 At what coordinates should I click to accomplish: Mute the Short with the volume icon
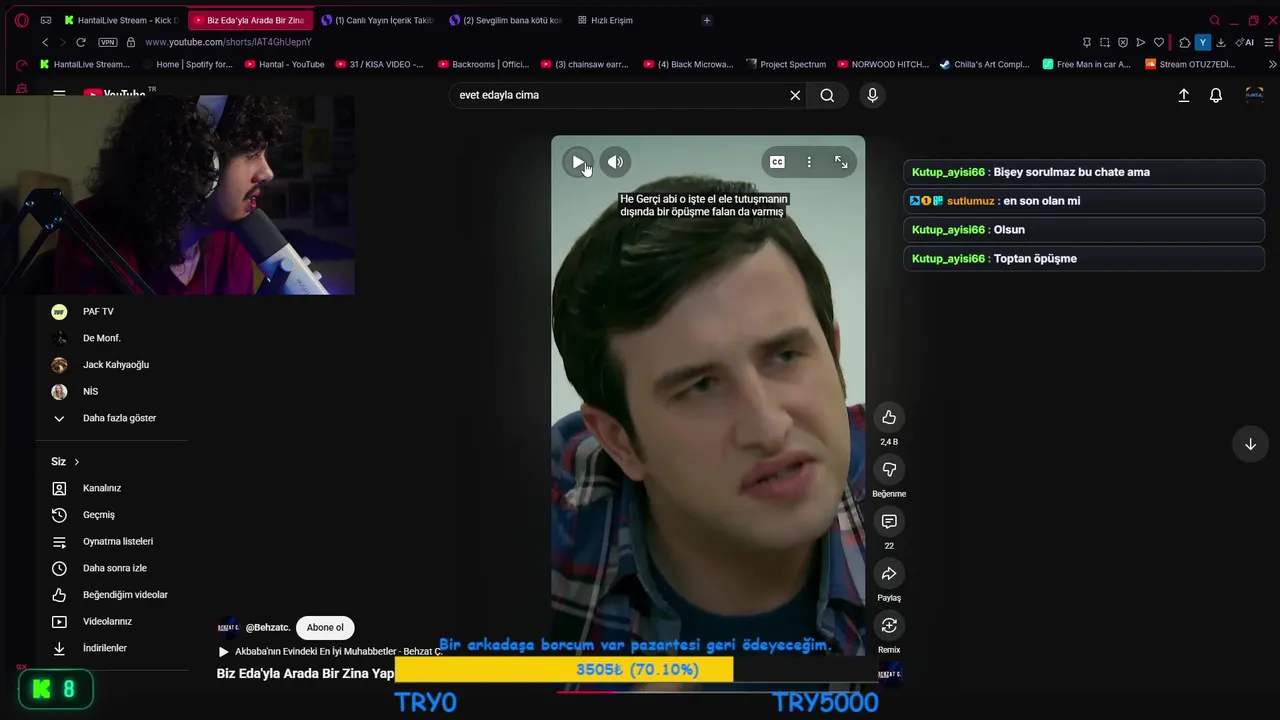[x=615, y=162]
